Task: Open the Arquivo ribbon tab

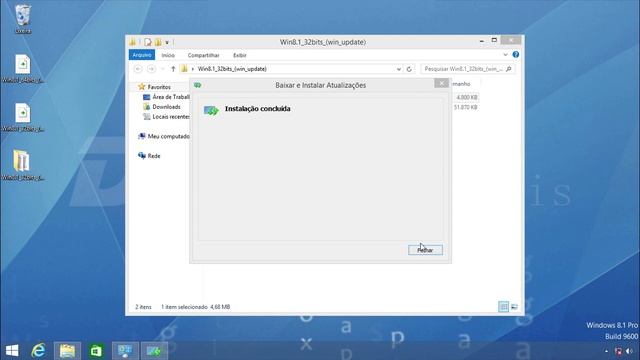Action: (x=142, y=55)
